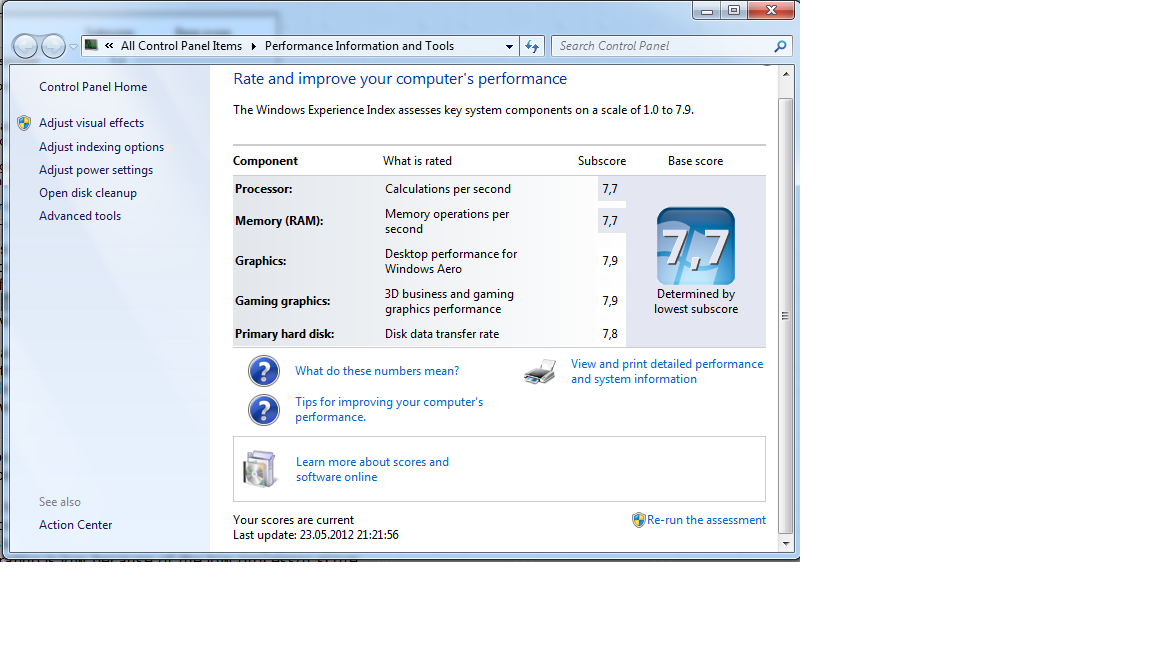The width and height of the screenshot is (1152, 648).
Task: Click the vertical scrollbar thumb
Action: coord(786,315)
